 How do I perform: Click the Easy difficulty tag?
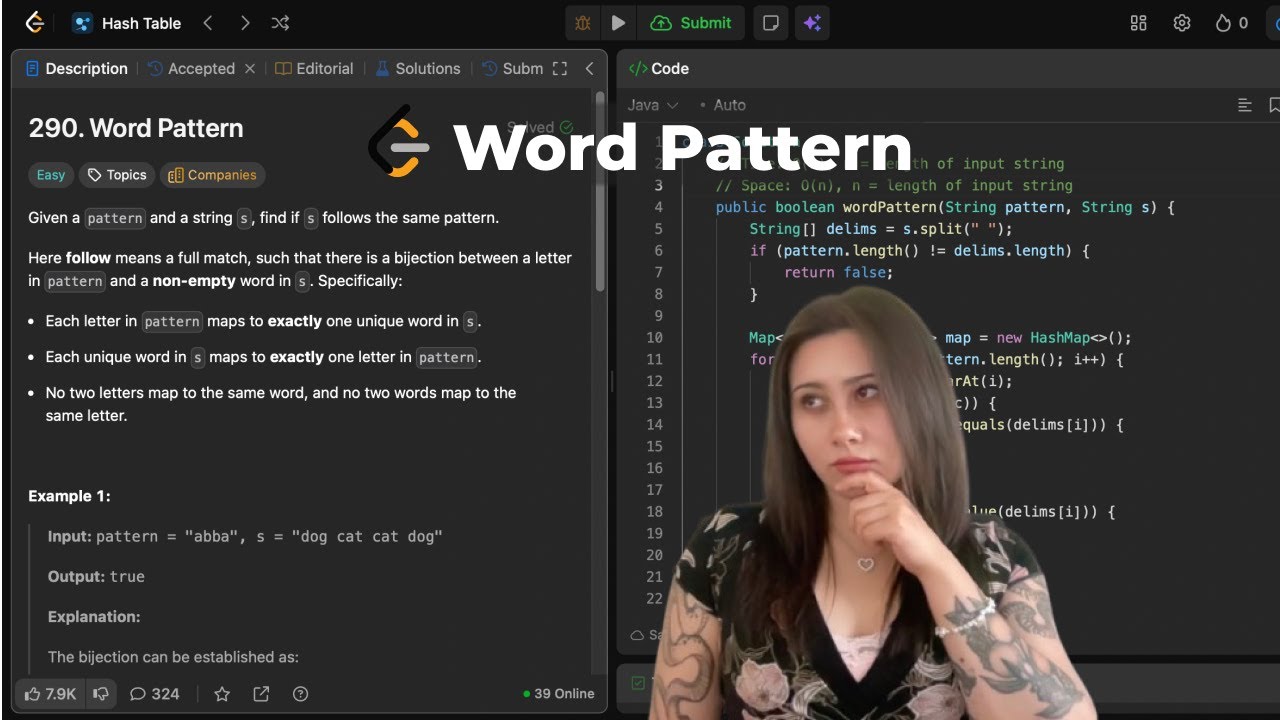point(51,175)
